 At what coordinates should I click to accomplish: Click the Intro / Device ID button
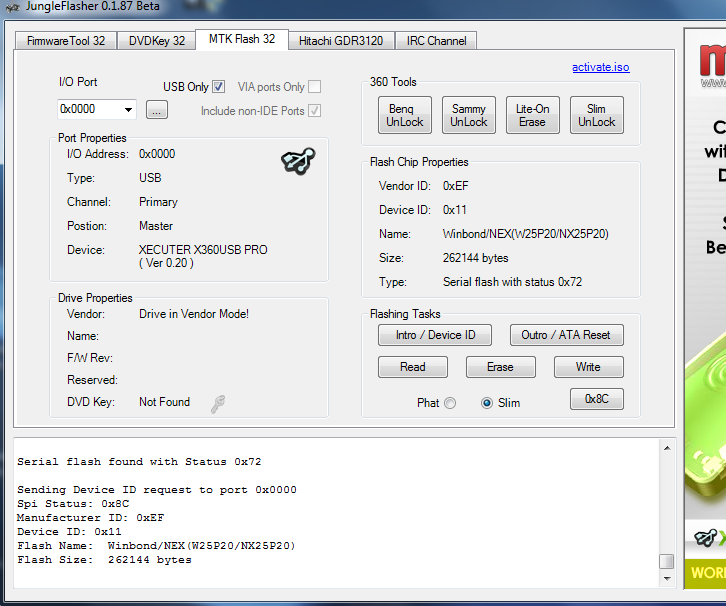pos(435,335)
